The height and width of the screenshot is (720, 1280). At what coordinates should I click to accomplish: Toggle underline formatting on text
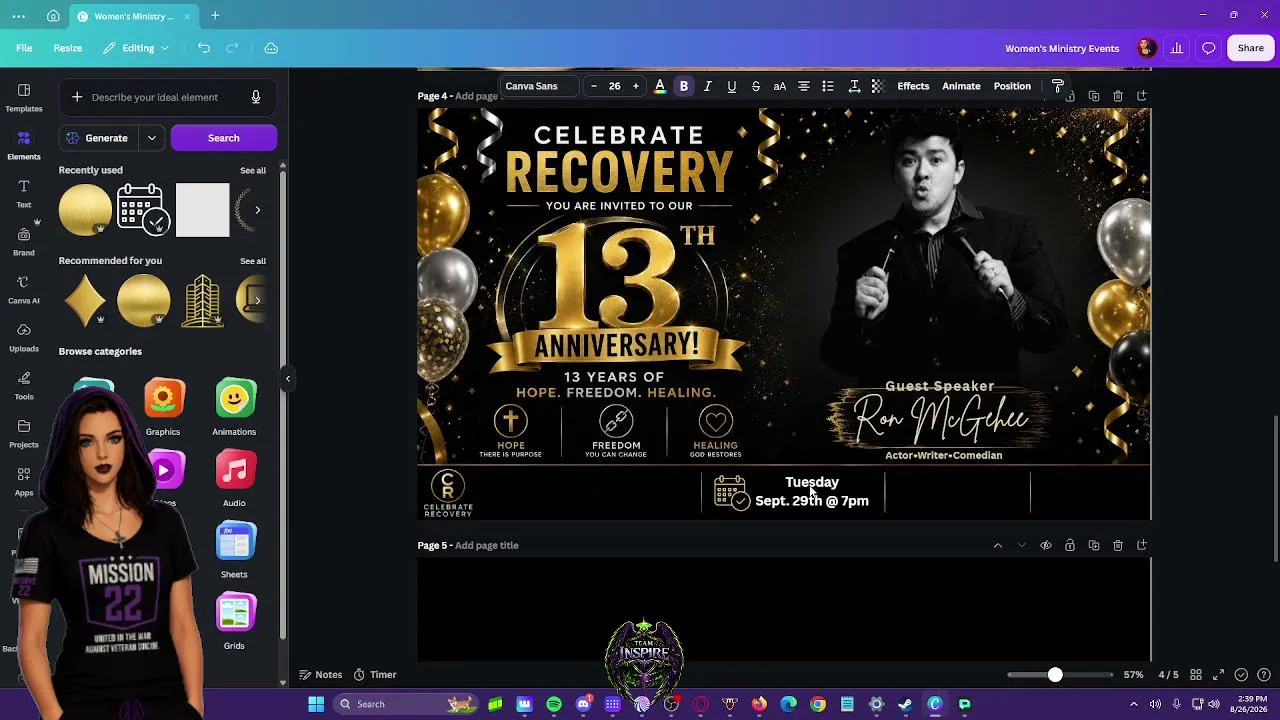(732, 86)
